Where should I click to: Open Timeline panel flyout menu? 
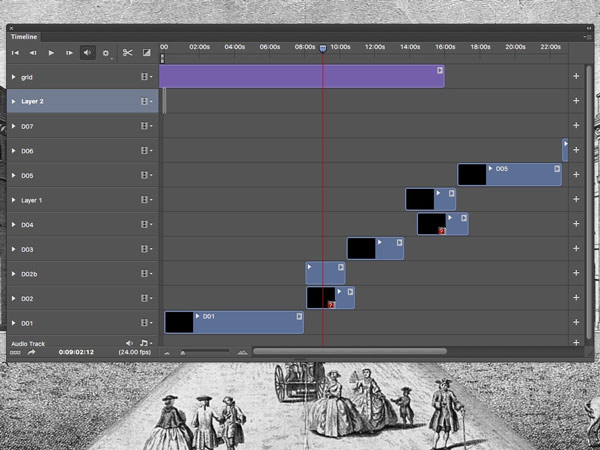click(587, 37)
